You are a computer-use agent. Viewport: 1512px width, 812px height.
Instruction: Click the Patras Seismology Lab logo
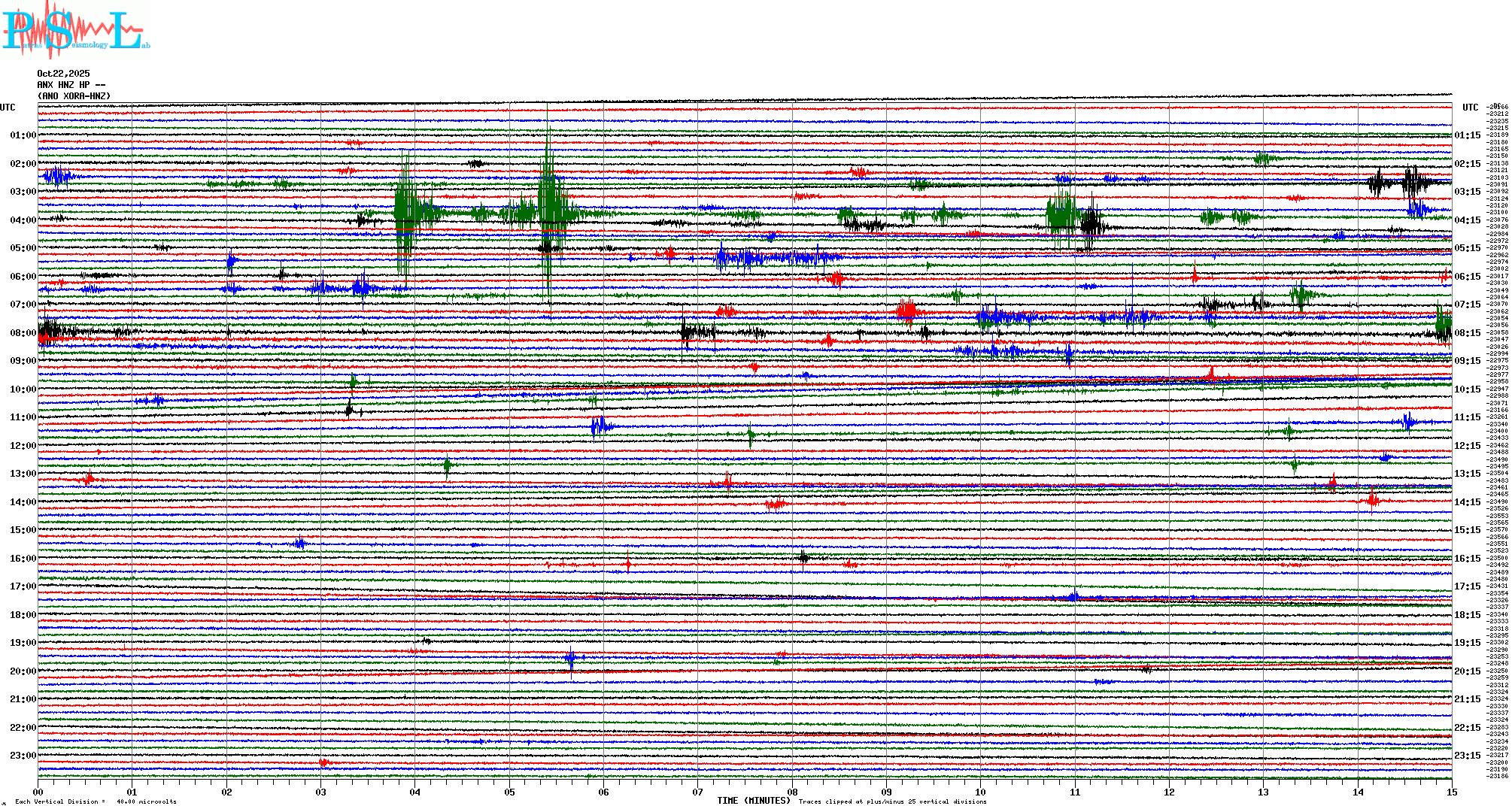point(75,30)
